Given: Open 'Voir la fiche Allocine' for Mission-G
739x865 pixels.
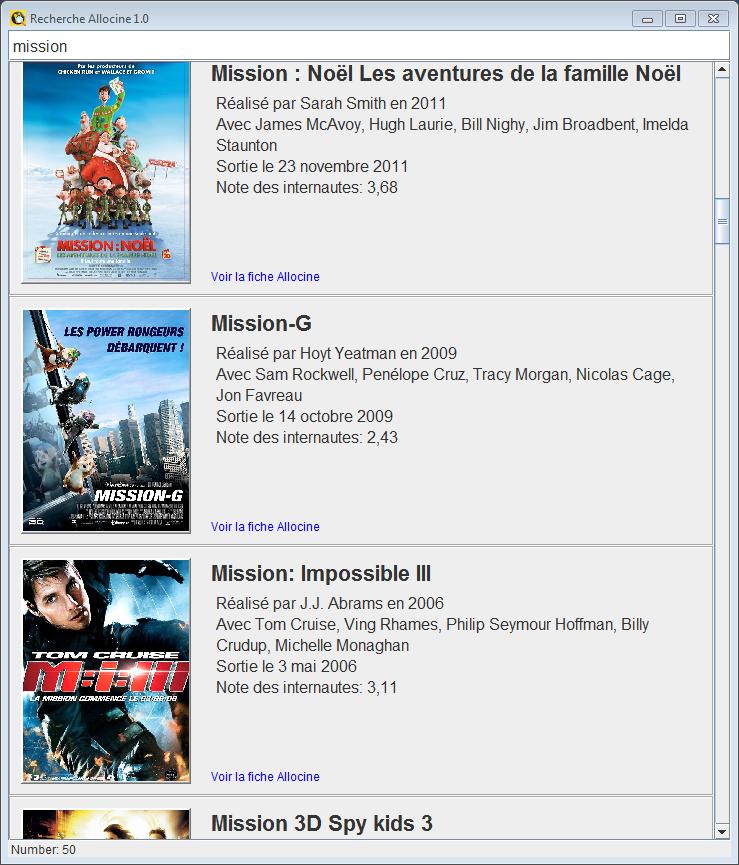Looking at the screenshot, I should [x=265, y=527].
